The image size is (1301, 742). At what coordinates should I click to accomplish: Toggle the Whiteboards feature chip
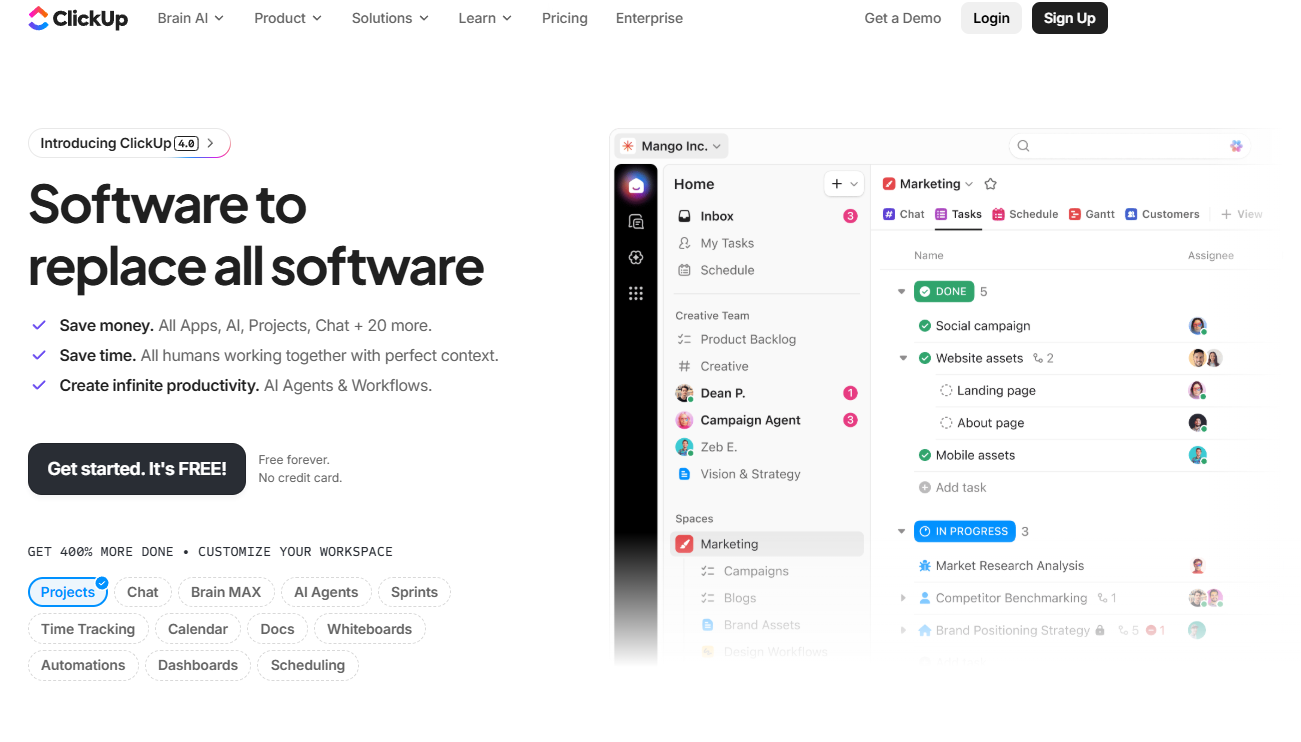point(370,629)
